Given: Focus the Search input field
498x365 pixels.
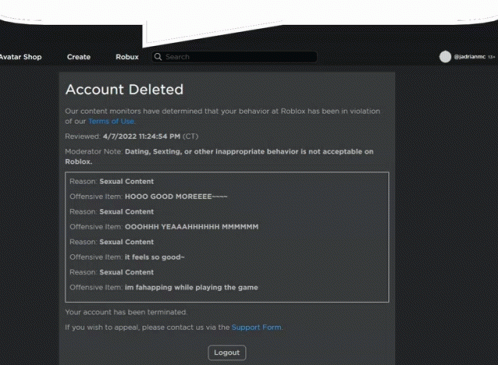Looking at the screenshot, I should click(234, 57).
